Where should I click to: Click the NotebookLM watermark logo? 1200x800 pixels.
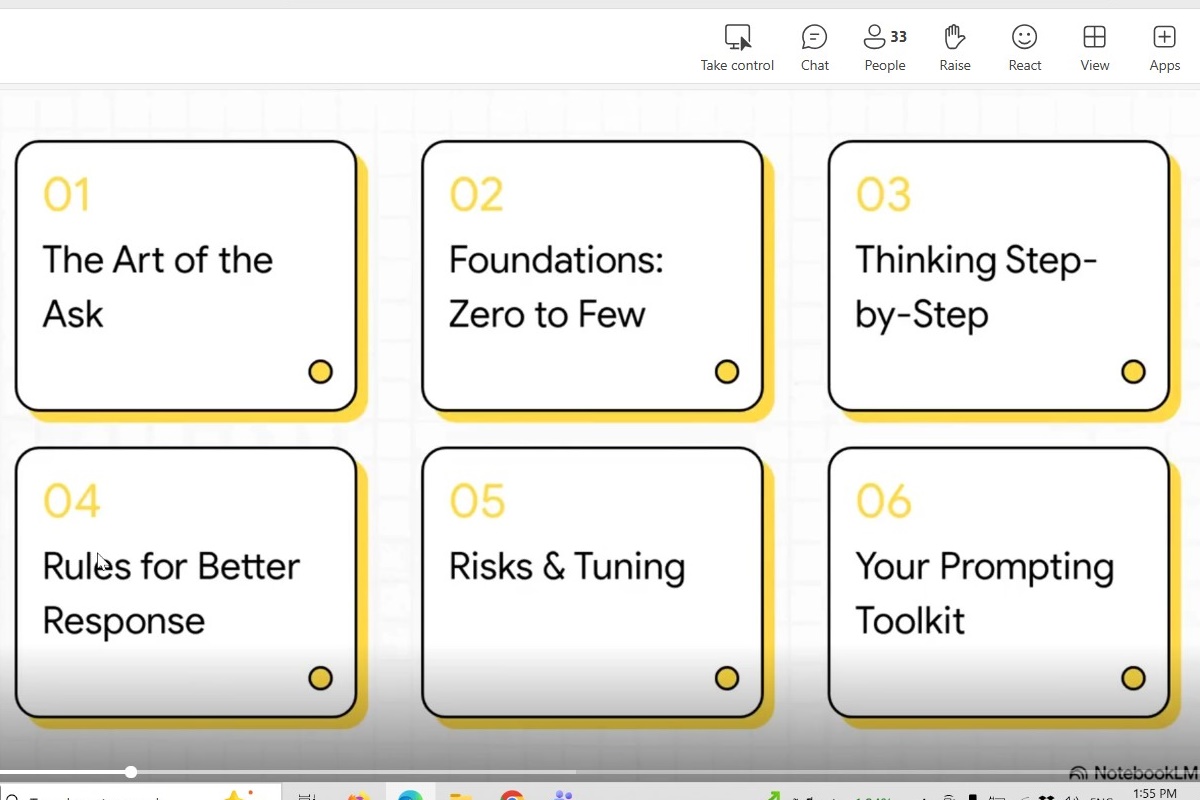(1133, 773)
